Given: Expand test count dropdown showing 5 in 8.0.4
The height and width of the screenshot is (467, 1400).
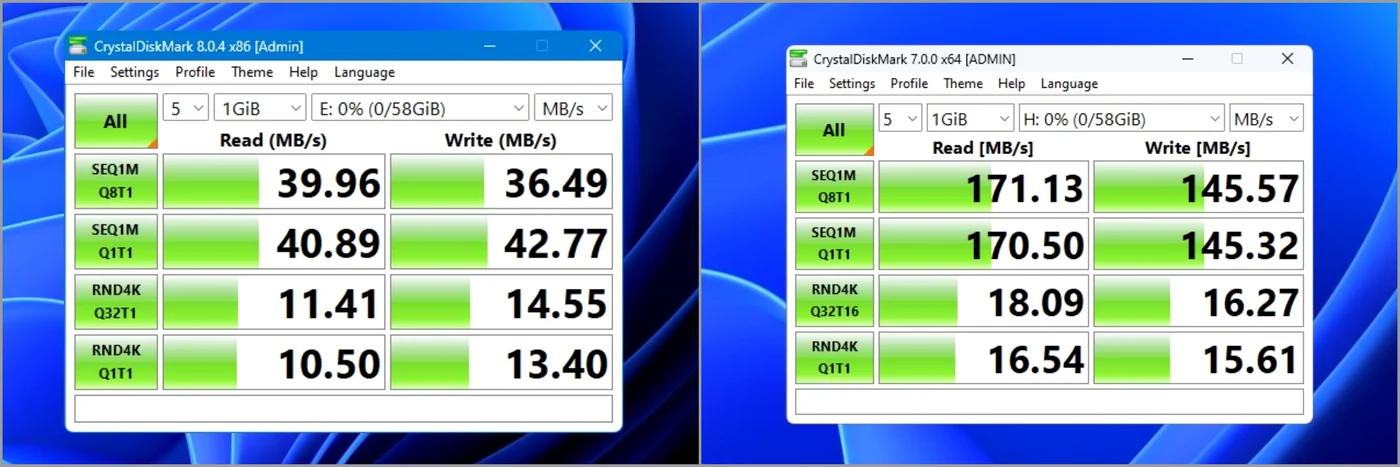Looking at the screenshot, I should pos(186,108).
